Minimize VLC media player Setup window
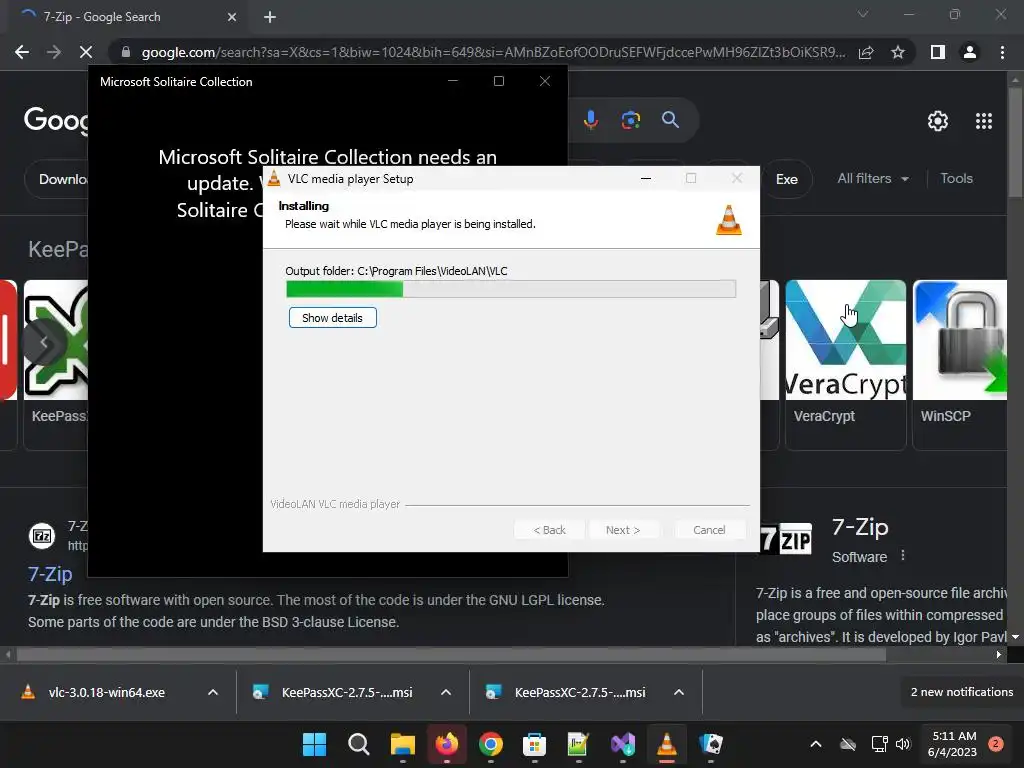 pyautogui.click(x=646, y=178)
